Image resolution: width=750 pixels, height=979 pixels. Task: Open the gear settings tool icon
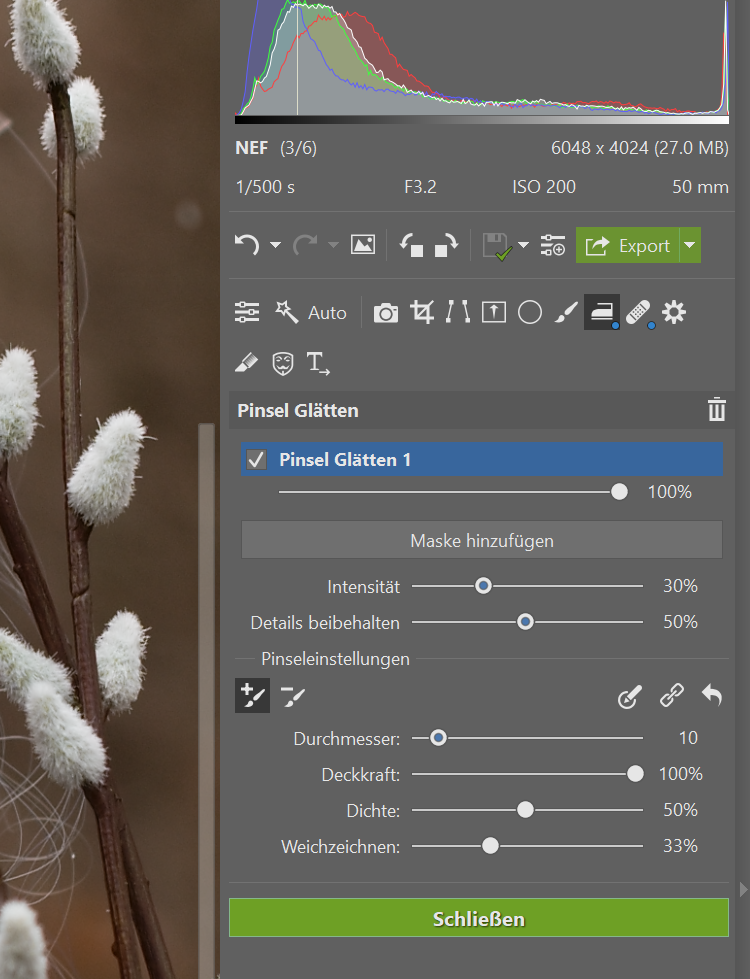click(x=674, y=312)
